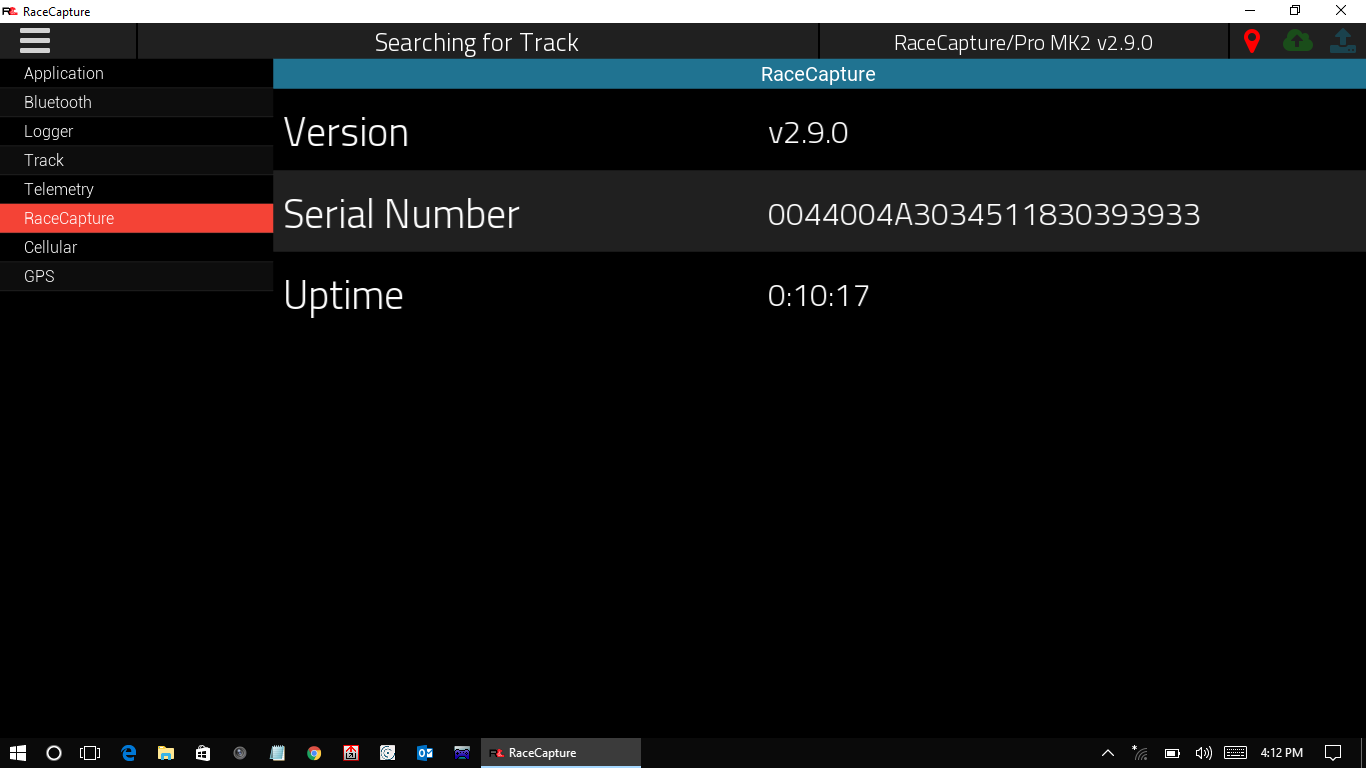Open Task View in the taskbar
The height and width of the screenshot is (768, 1366).
tap(90, 753)
